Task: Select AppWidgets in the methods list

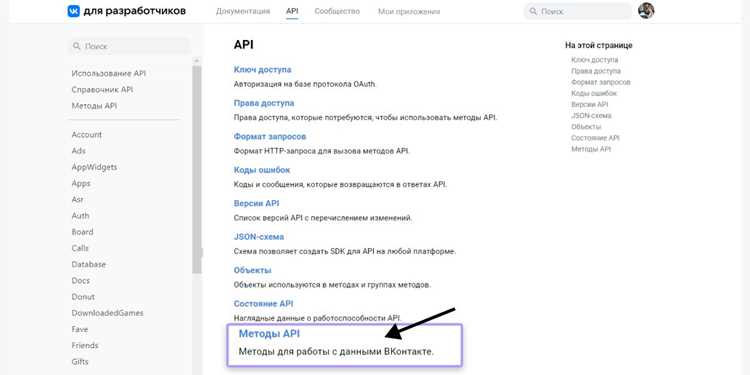Action: pos(94,167)
